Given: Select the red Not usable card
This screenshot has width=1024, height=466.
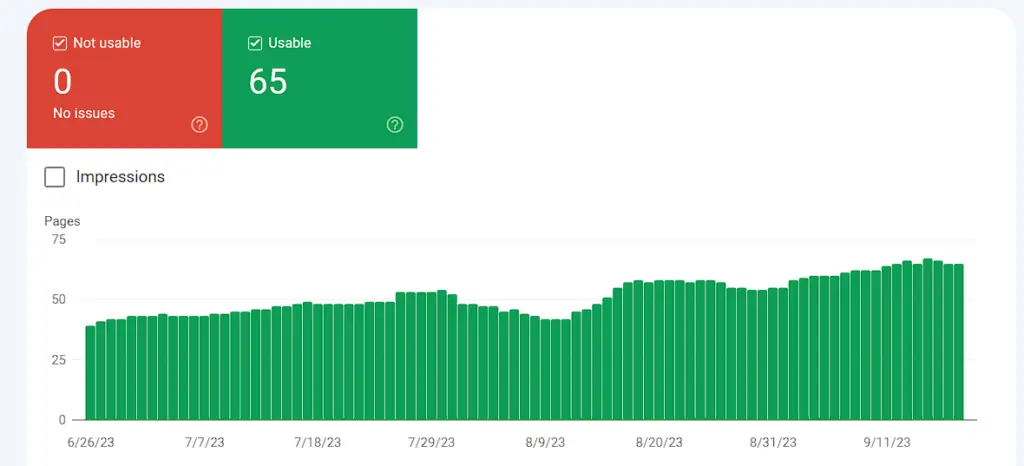Looking at the screenshot, I should 124,78.
